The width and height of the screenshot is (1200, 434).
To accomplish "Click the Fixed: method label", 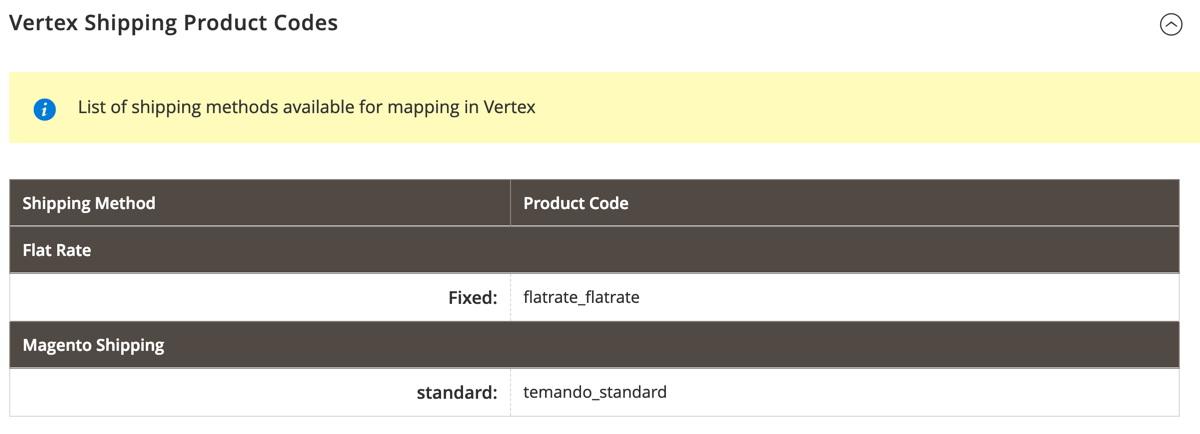I will coord(473,297).
